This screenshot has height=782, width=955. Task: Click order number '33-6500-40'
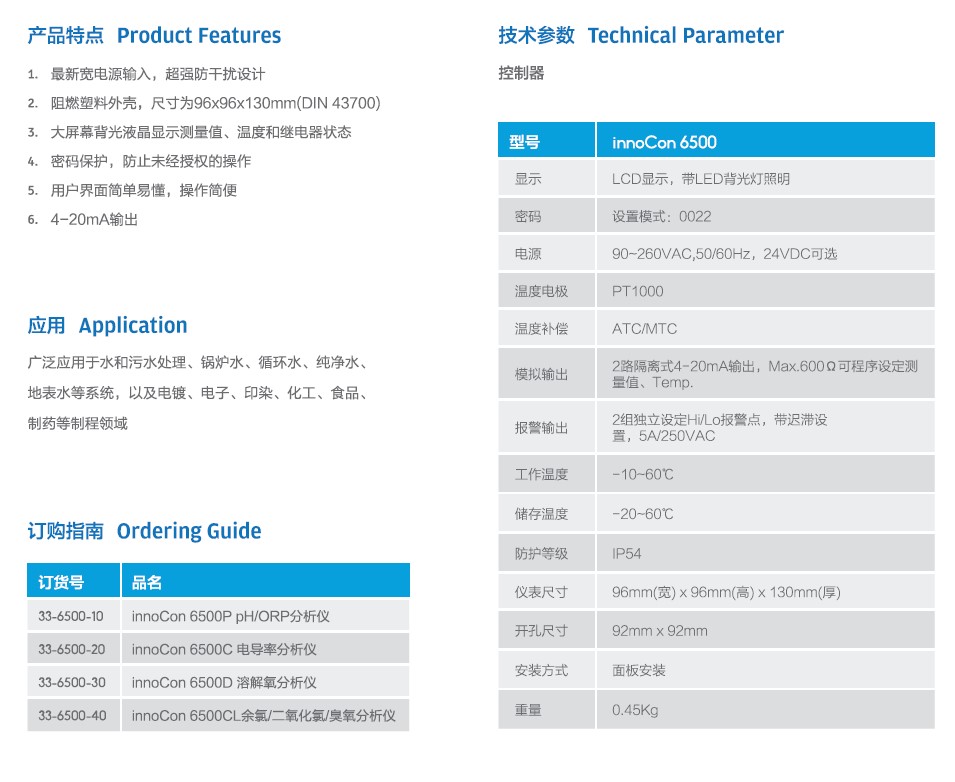pos(72,716)
